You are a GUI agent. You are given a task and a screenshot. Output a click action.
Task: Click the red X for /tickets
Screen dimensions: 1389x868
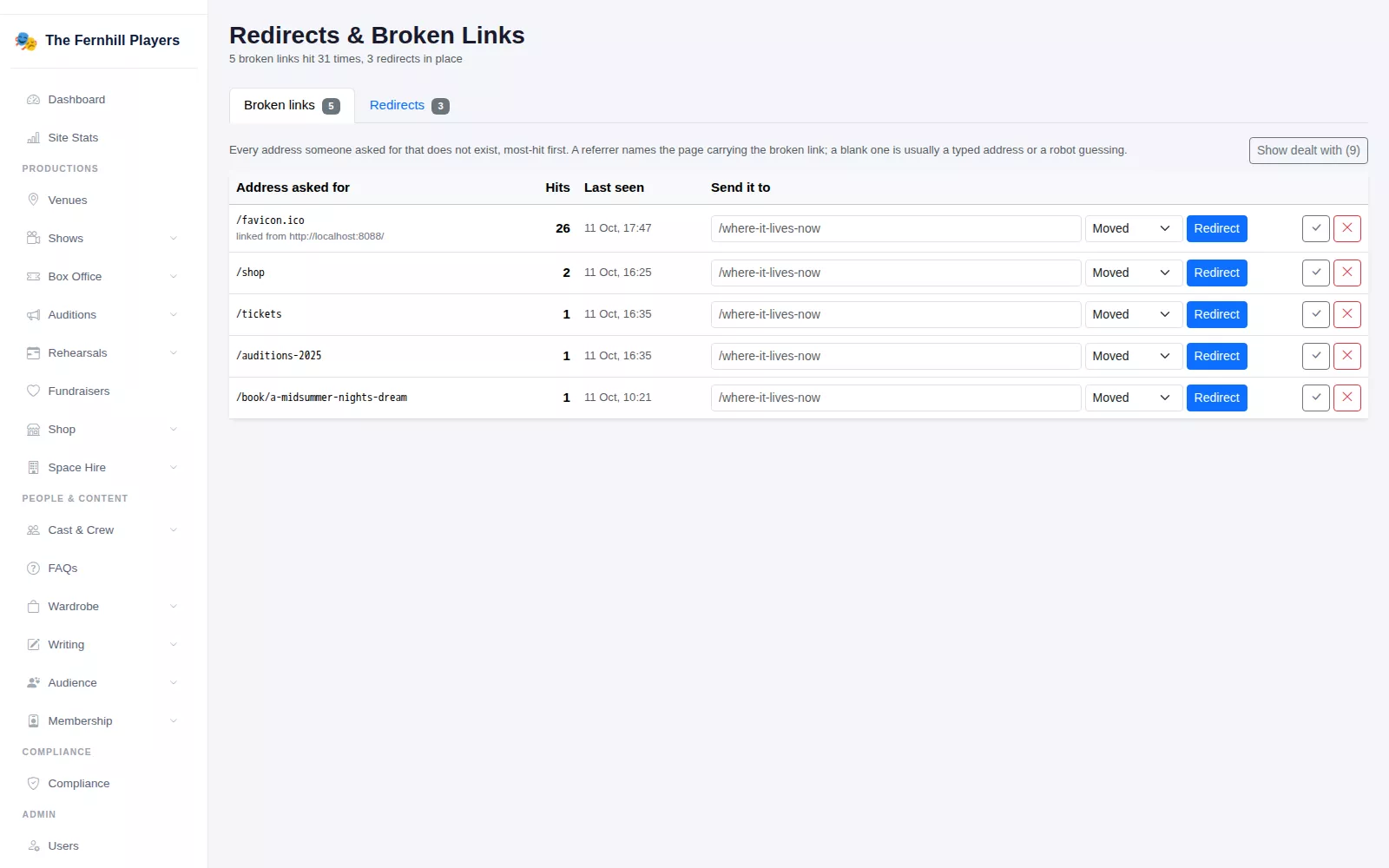(1347, 314)
